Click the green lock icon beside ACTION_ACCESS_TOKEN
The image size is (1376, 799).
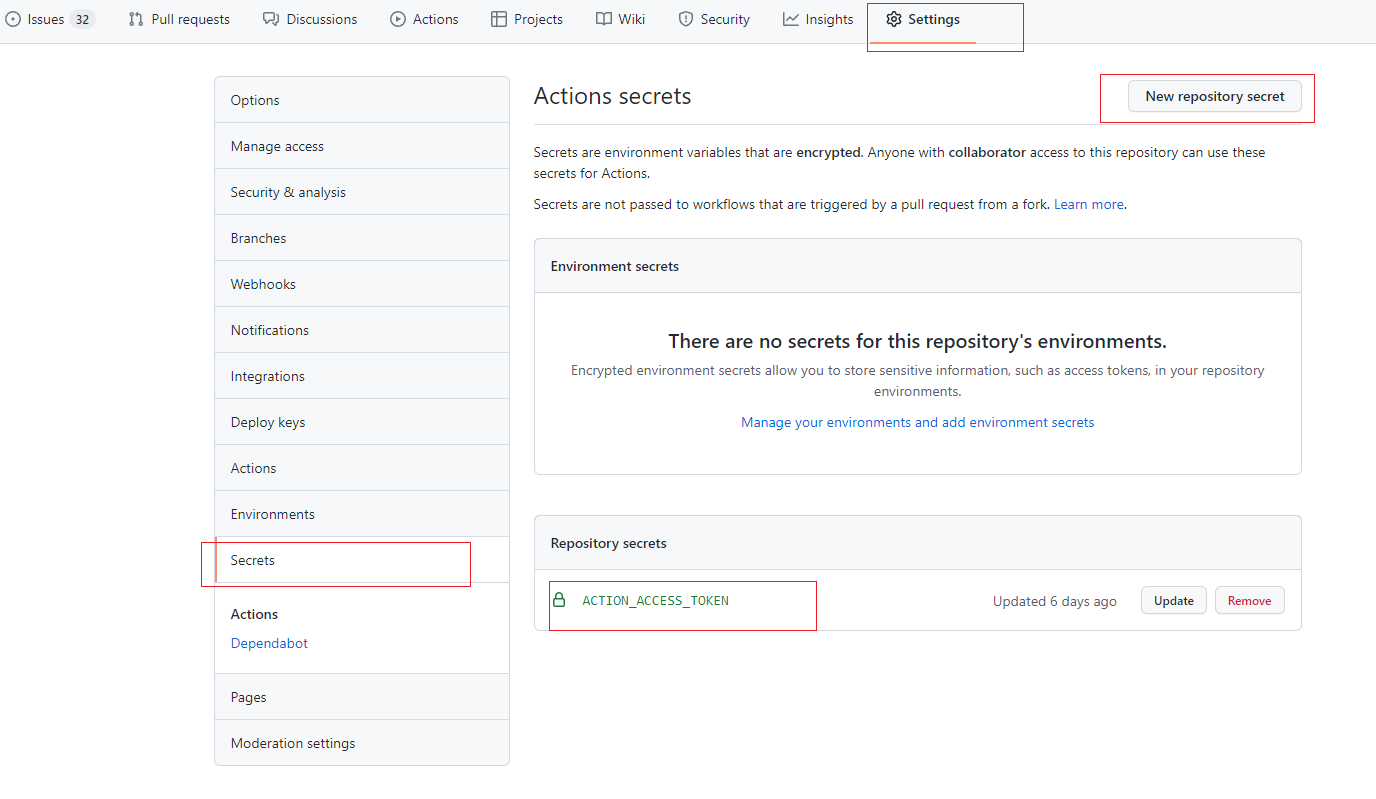coord(560,600)
